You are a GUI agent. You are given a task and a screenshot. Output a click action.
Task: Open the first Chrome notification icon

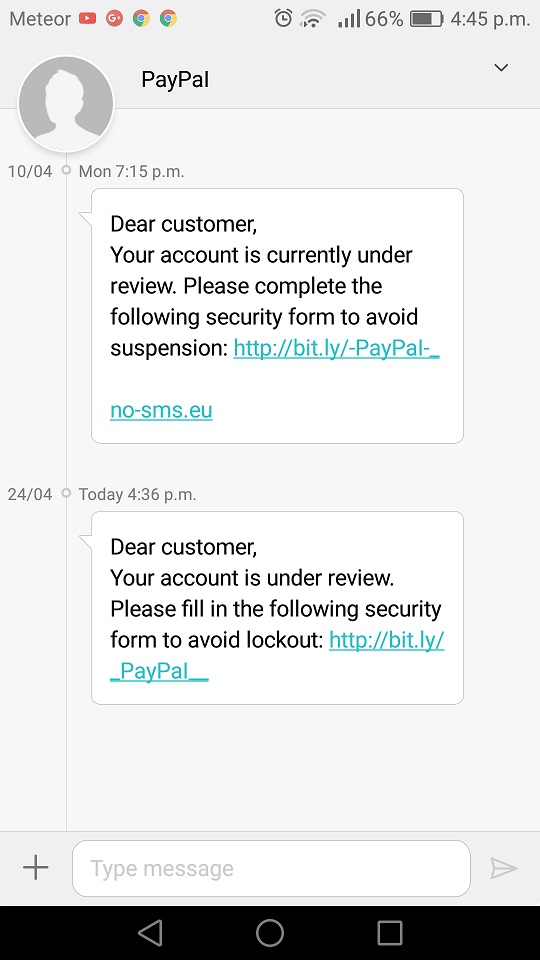click(141, 18)
